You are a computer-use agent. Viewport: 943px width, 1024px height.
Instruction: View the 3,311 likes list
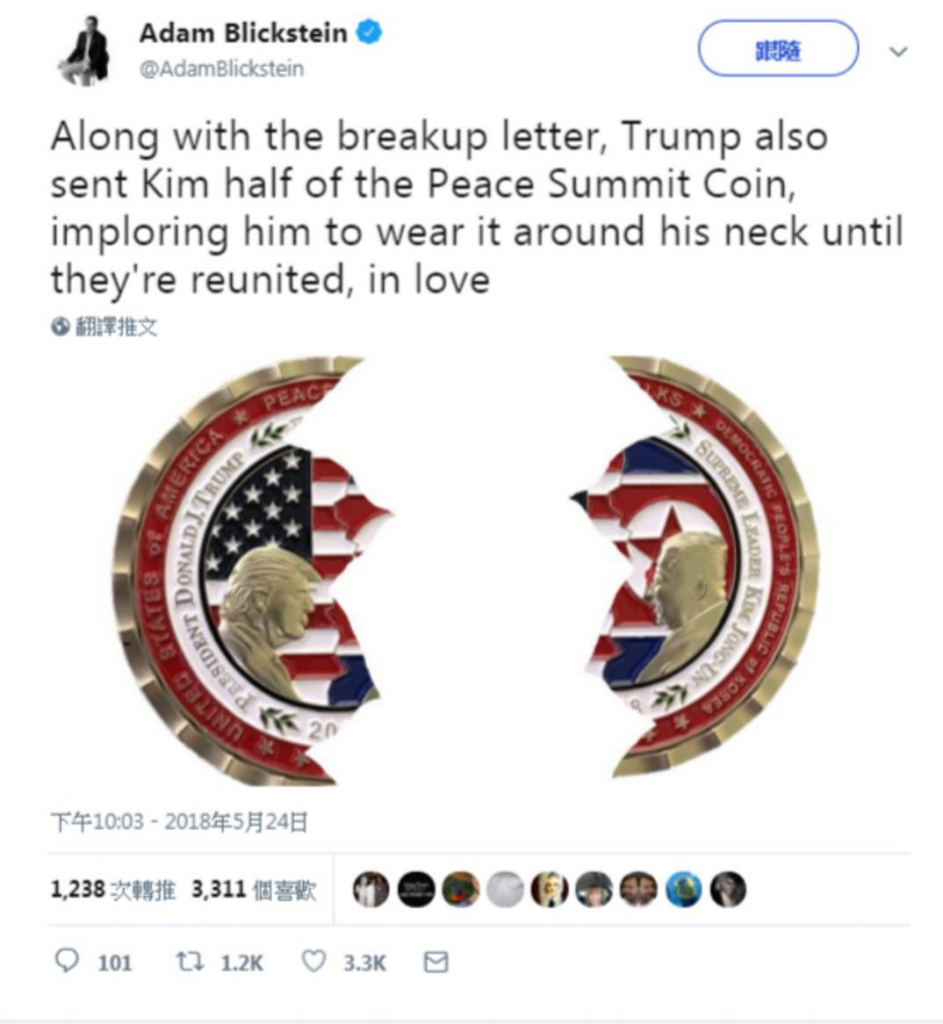click(253, 889)
